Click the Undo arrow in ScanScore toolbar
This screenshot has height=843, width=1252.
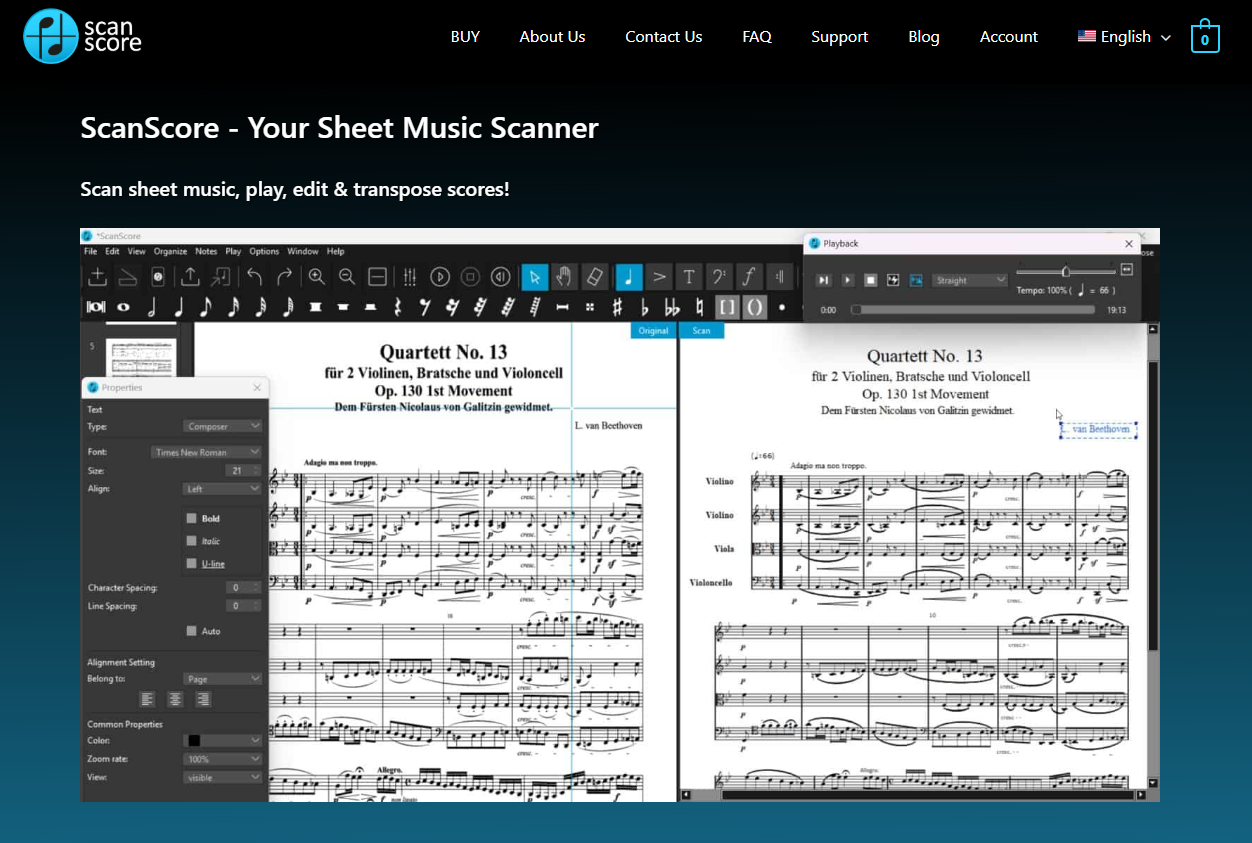coord(255,277)
